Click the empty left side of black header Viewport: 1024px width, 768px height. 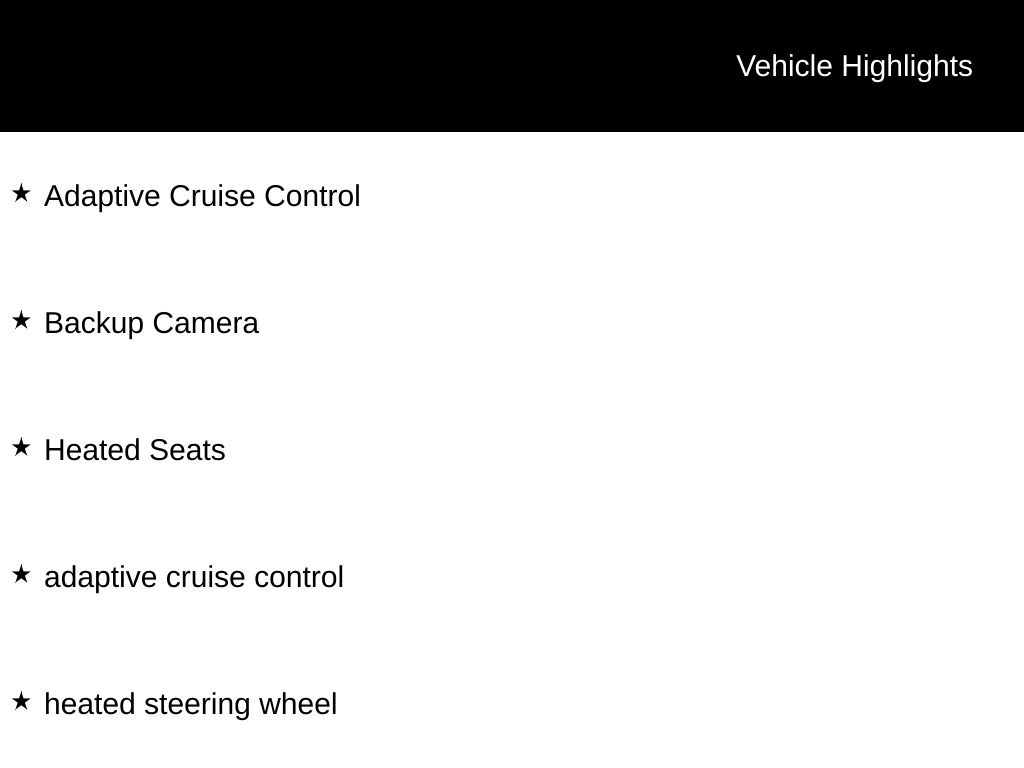point(300,66)
